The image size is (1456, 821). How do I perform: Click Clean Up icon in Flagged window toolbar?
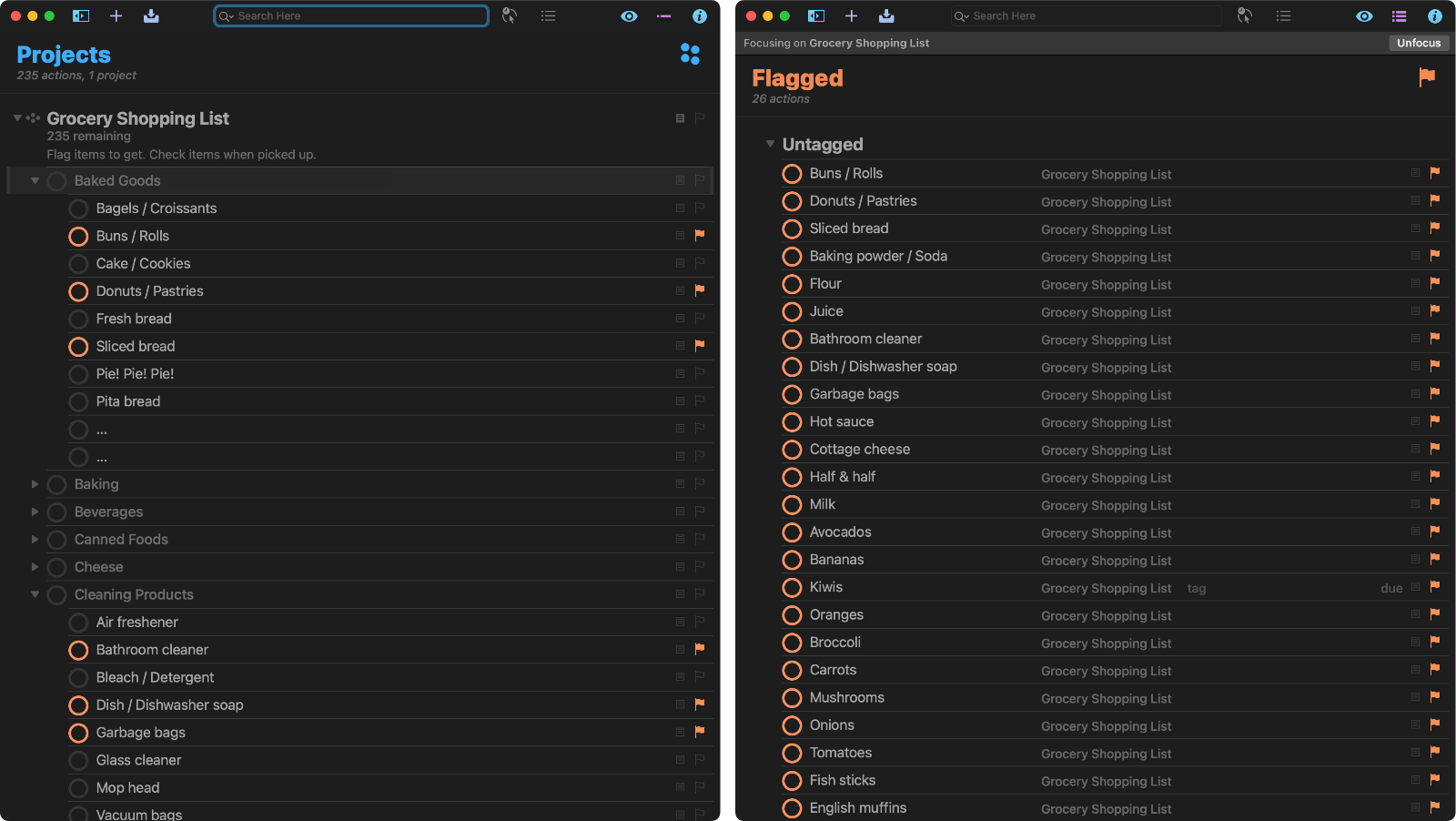click(1245, 15)
